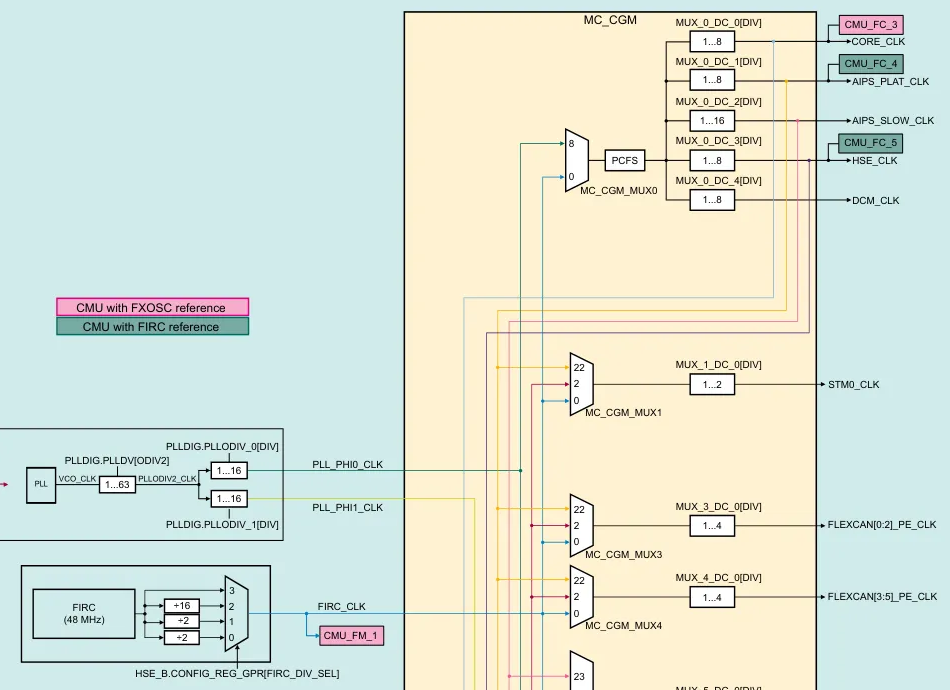This screenshot has width=950, height=690.
Task: Select the MUX_3_DC_0[DIV] label
Action: (x=719, y=506)
